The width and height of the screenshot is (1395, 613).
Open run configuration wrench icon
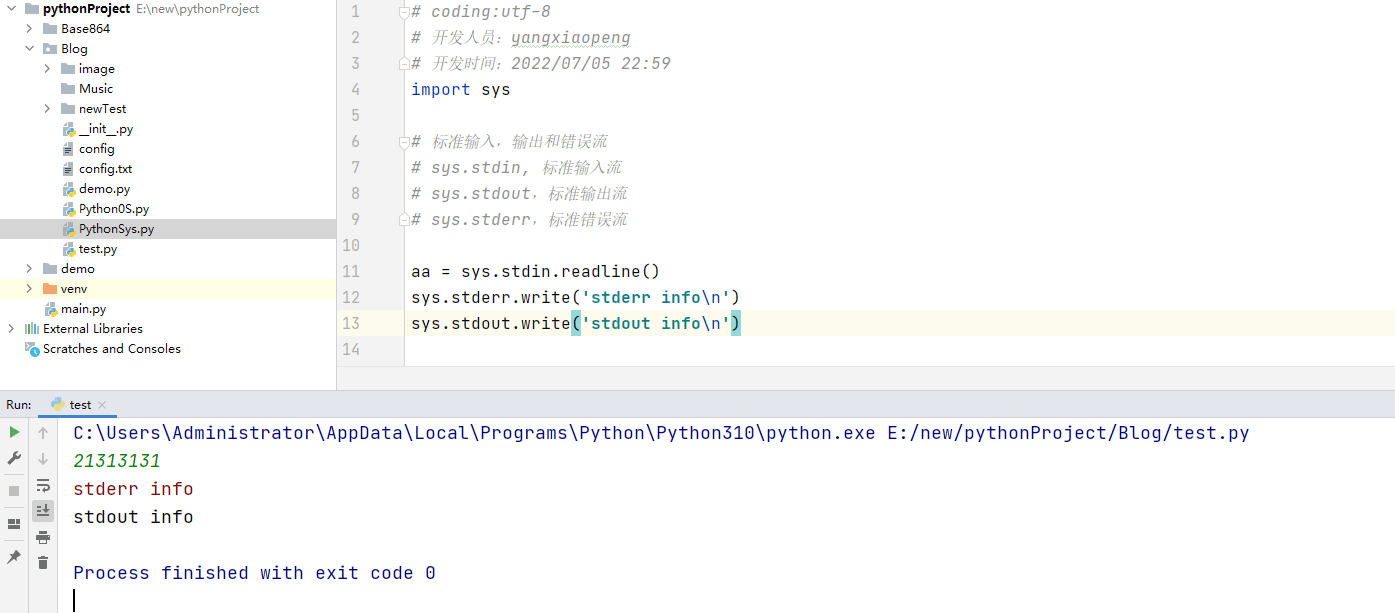(14, 458)
